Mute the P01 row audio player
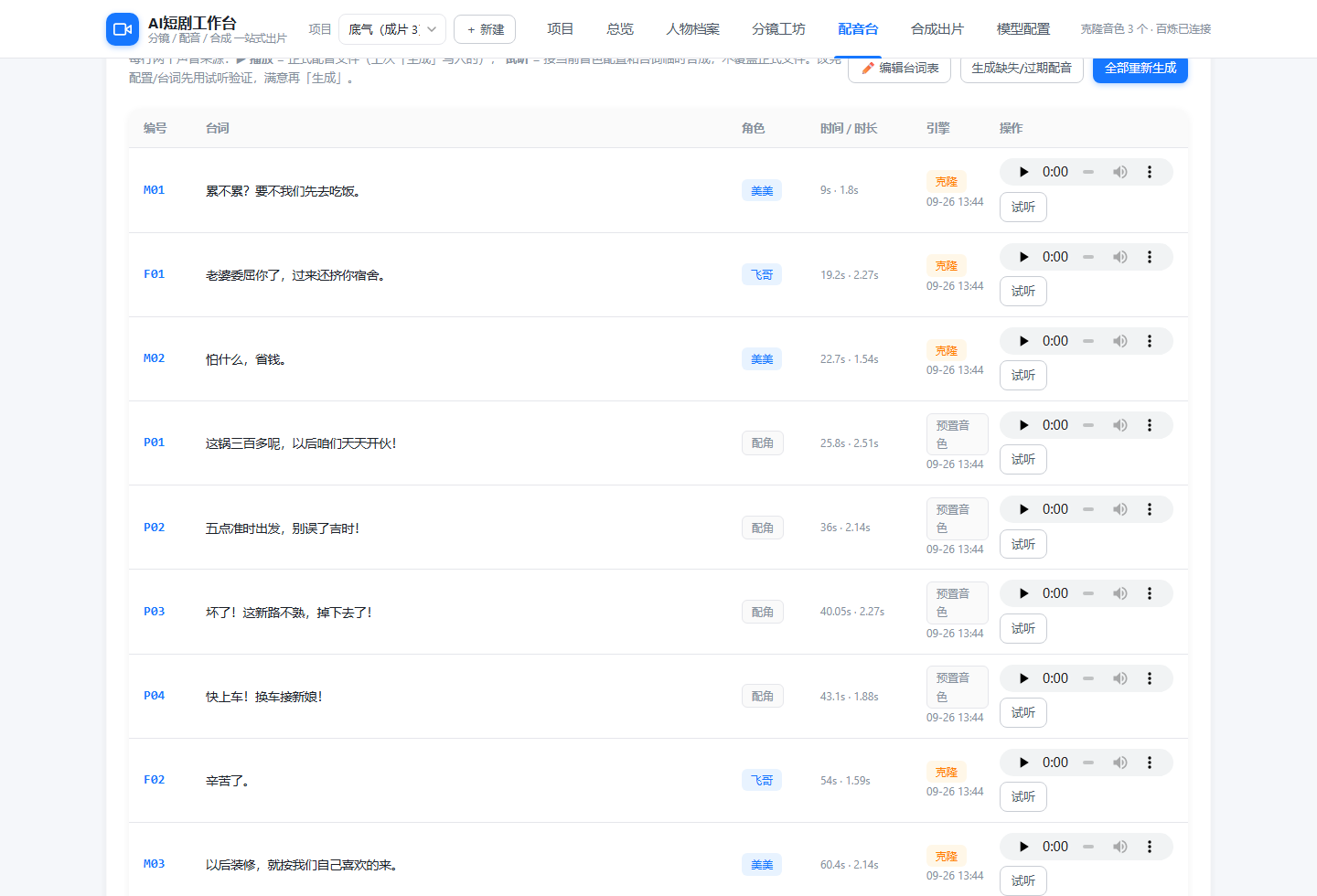1317x896 pixels. 1120,425
